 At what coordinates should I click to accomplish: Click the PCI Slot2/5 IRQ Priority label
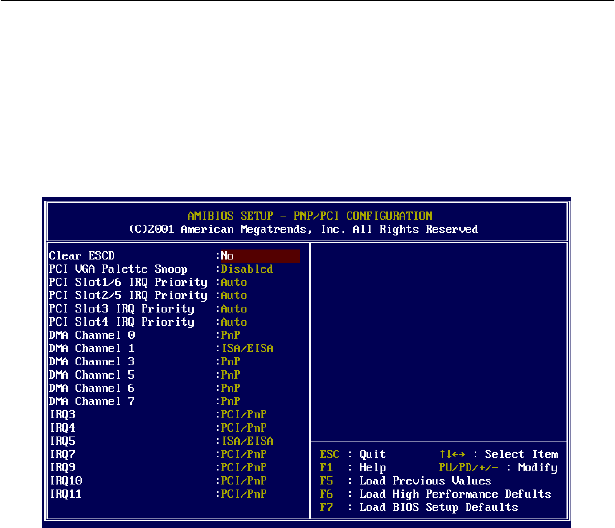pyautogui.click(x=128, y=295)
